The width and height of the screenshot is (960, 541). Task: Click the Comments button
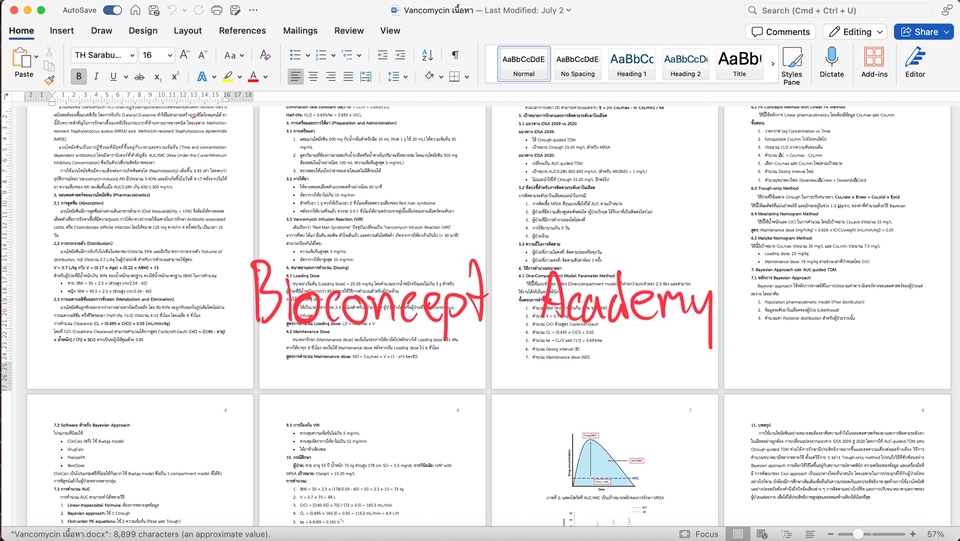pos(780,32)
